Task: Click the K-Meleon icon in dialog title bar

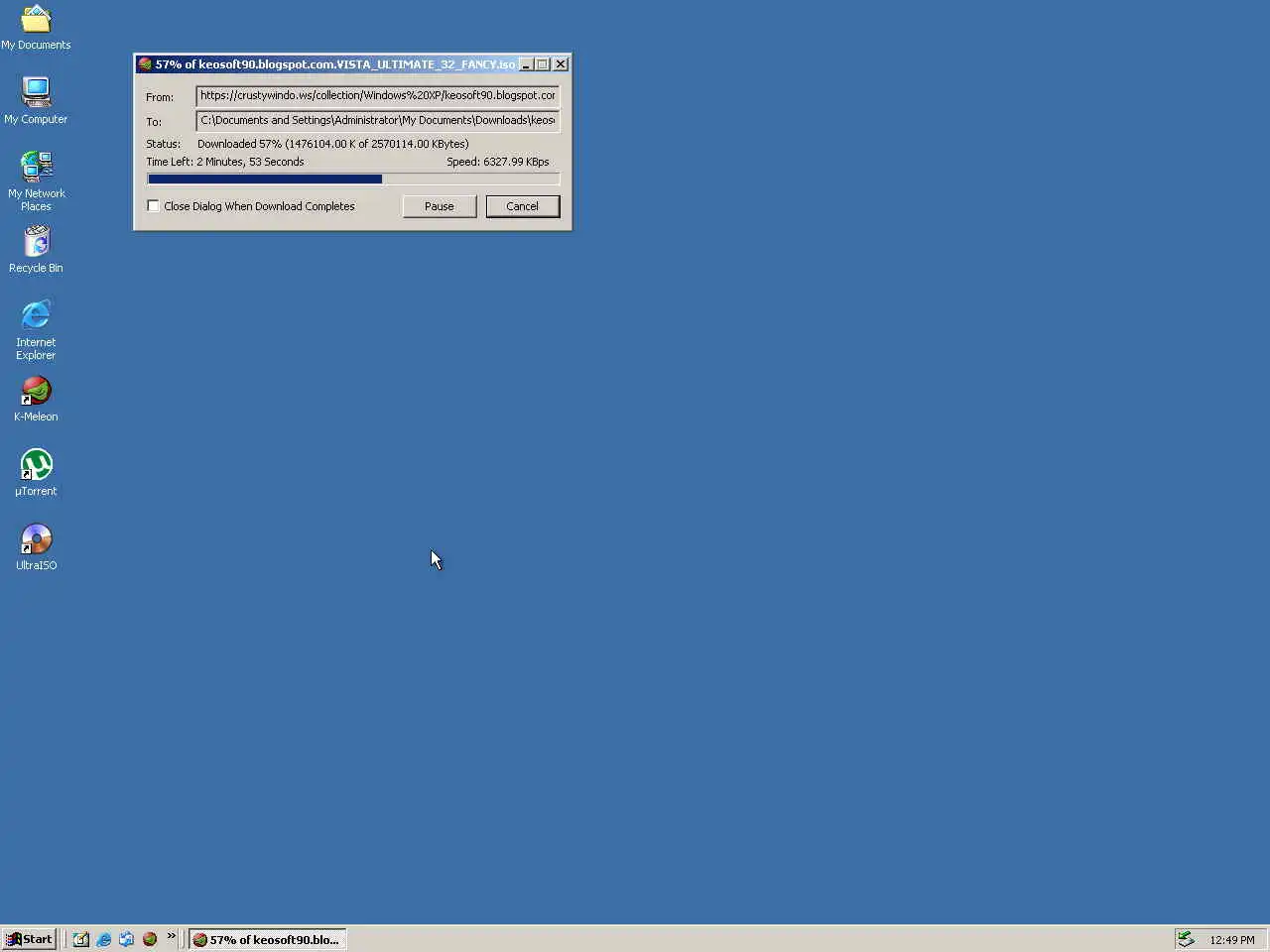Action: [145, 64]
